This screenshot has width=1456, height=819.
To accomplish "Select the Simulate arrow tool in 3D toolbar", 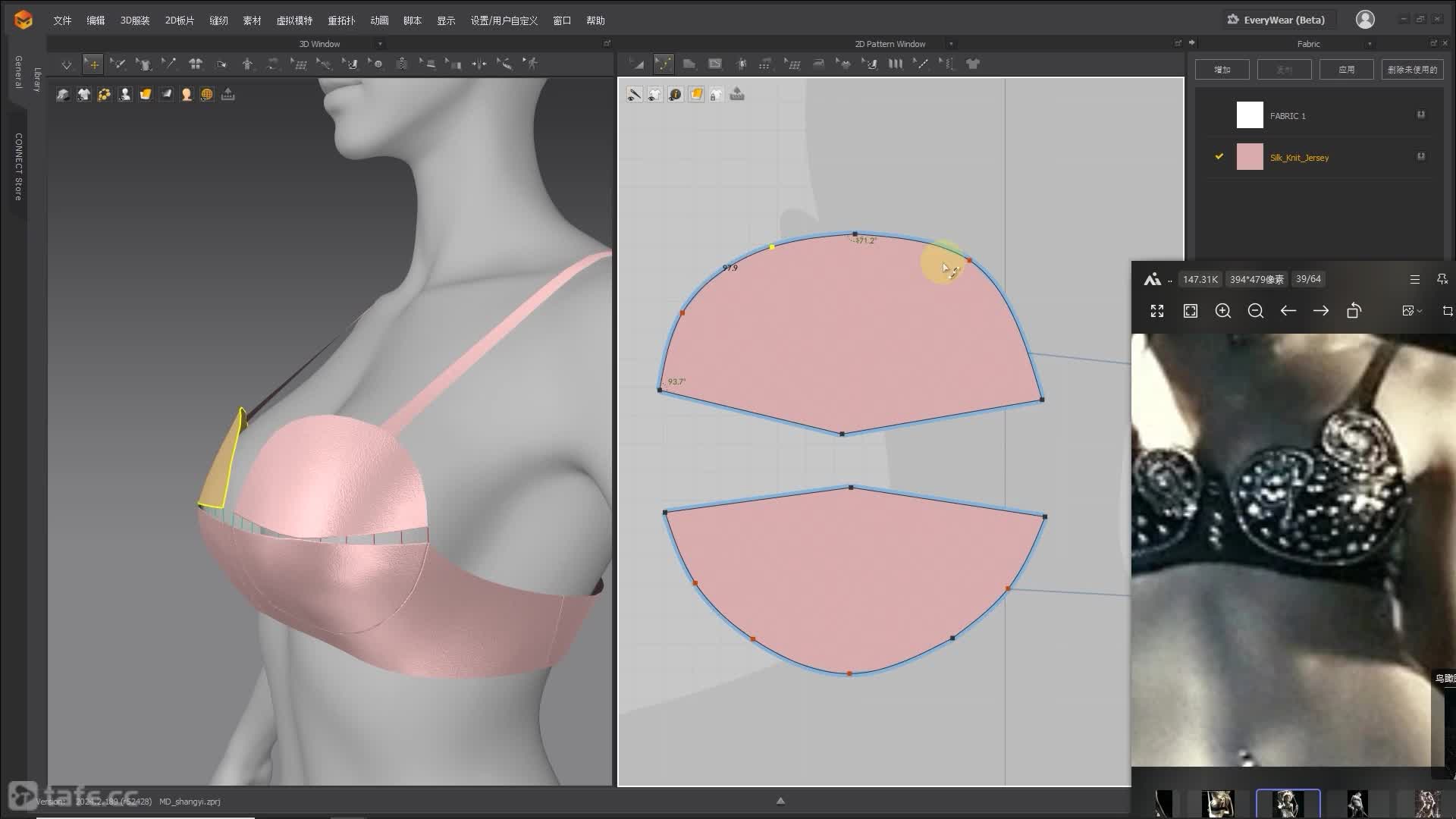I will [x=67, y=64].
